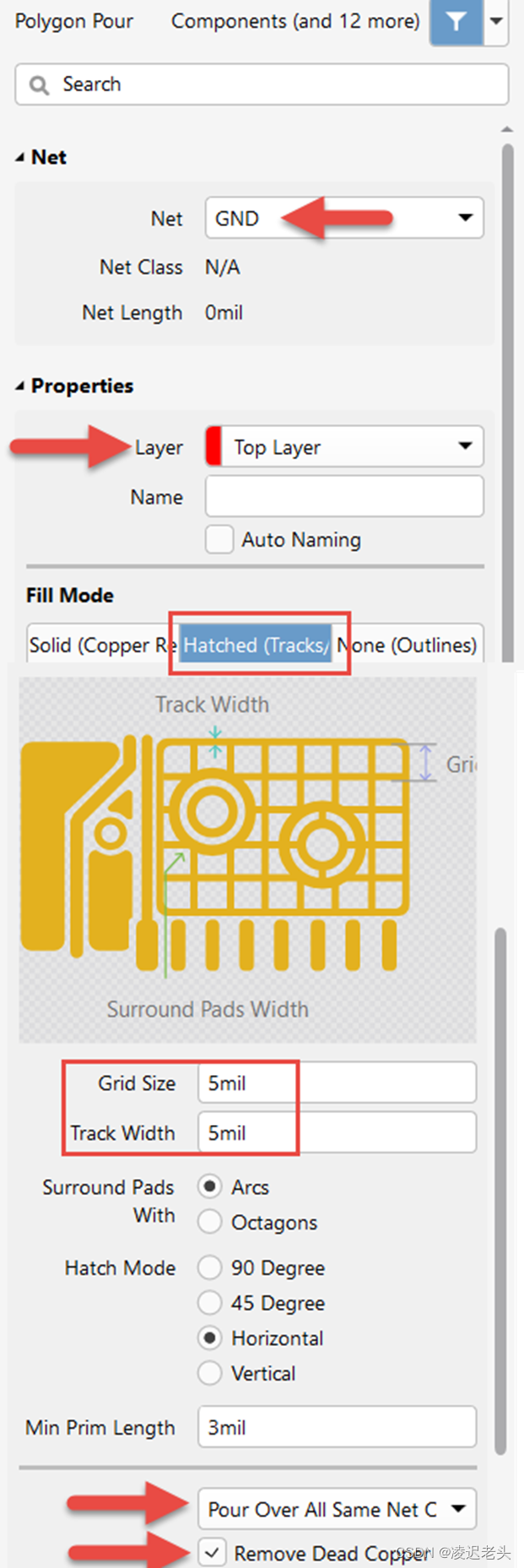
Task: Click the Grid Size input field
Action: pos(338,1083)
